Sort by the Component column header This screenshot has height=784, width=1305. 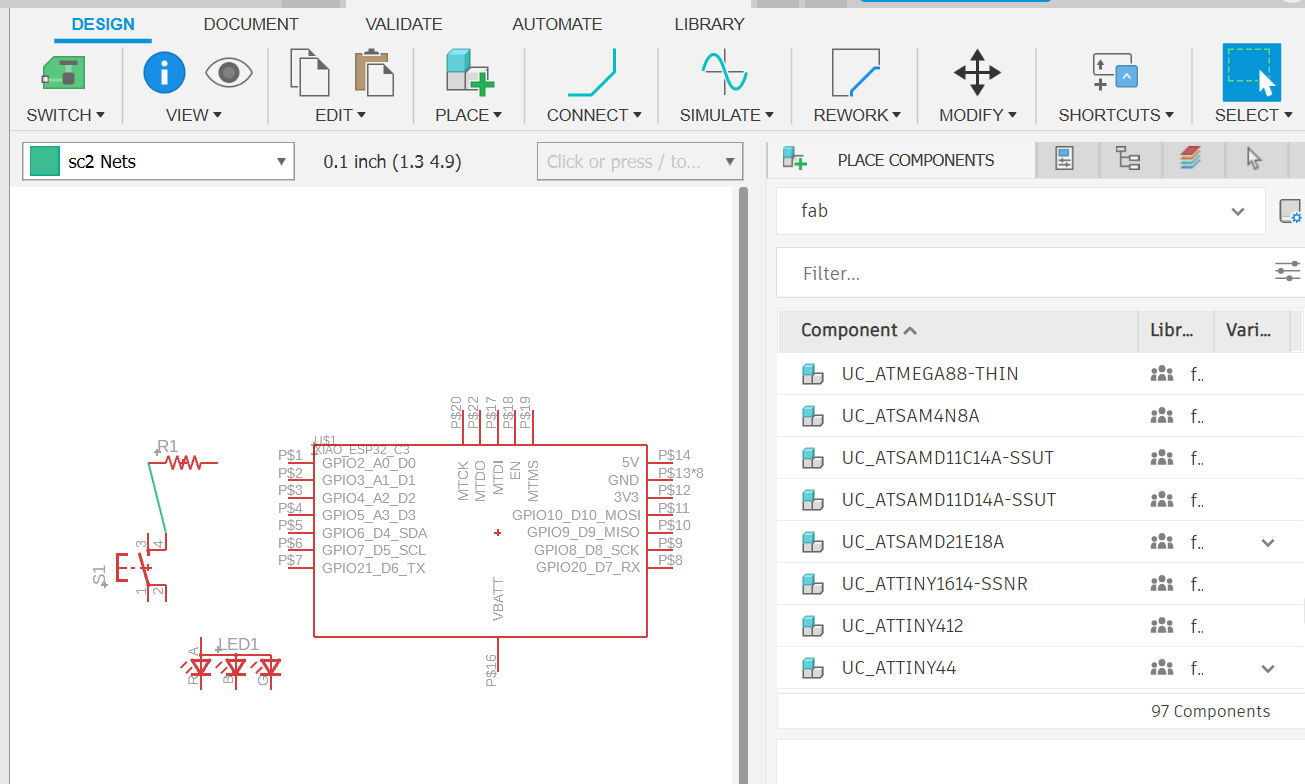tap(848, 330)
